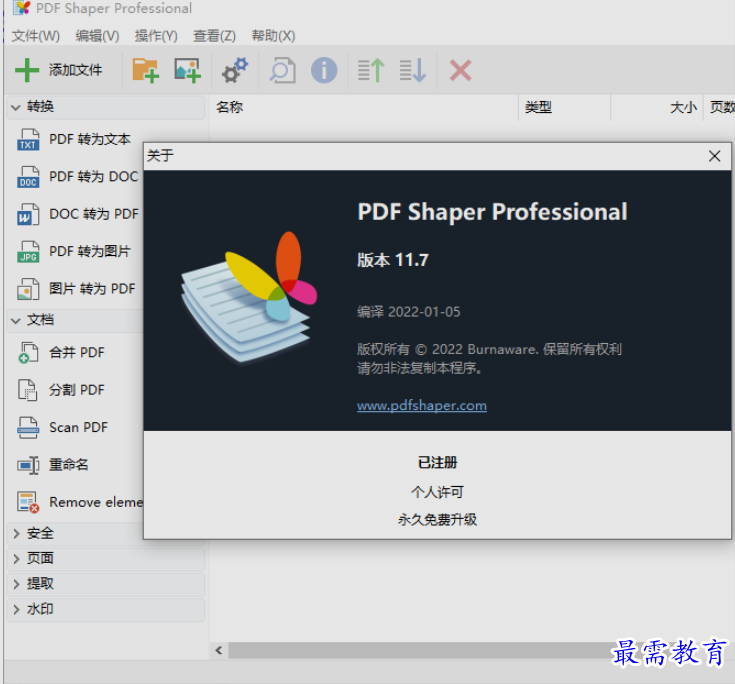Click the JPG icon for PDF 转为图片
The height and width of the screenshot is (684, 735).
(28, 252)
